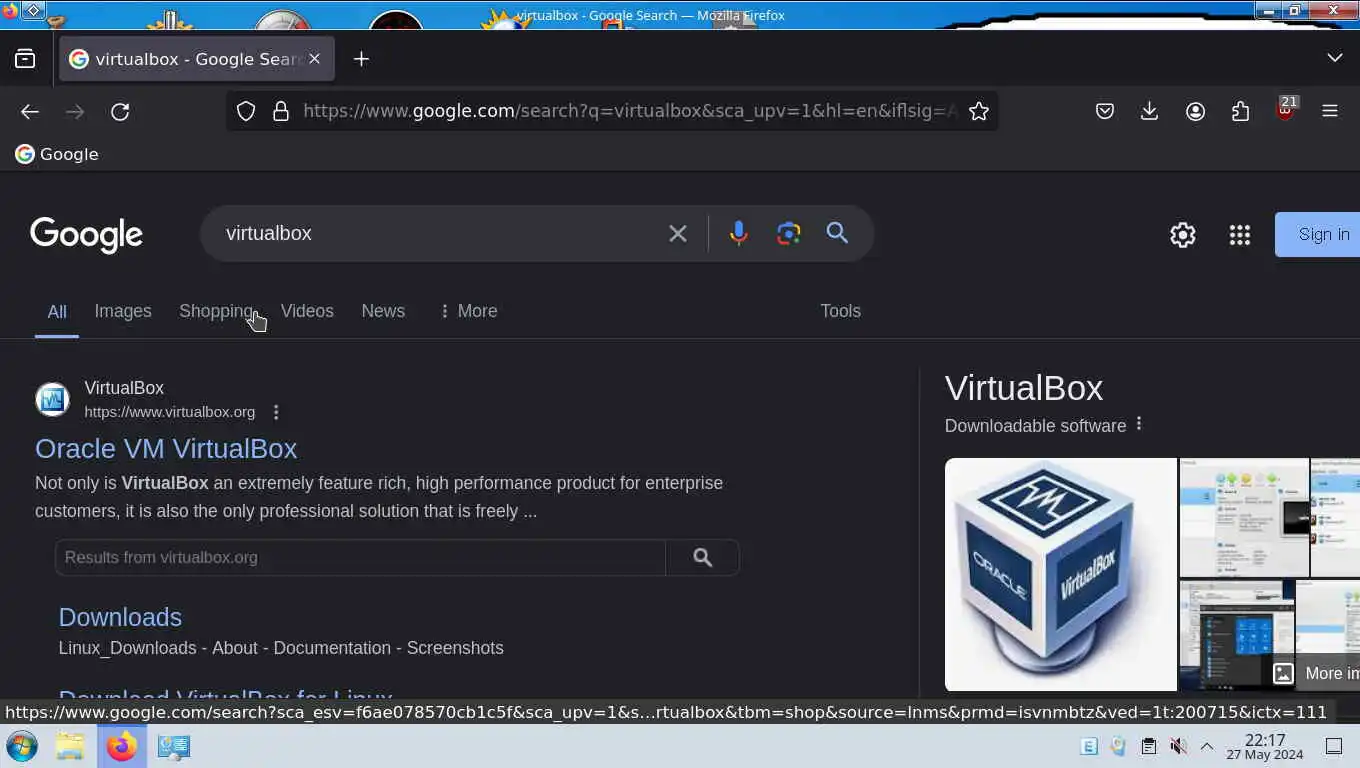Image resolution: width=1360 pixels, height=768 pixels.
Task: Sign in to Google account
Action: [x=1318, y=234]
